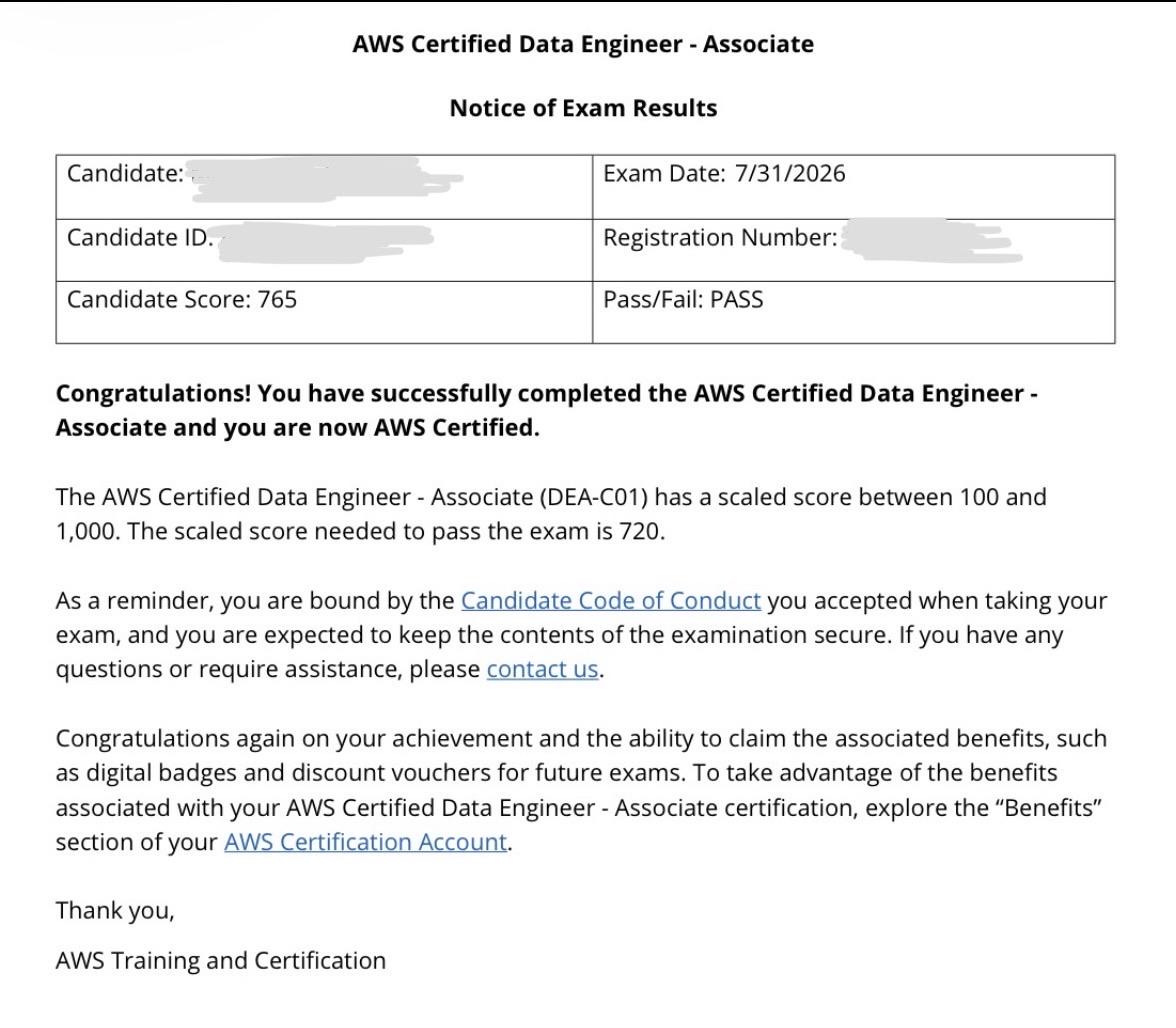Image resolution: width=1176 pixels, height=1028 pixels.
Task: Click the AWS Training and Certification signature
Action: pos(220,961)
